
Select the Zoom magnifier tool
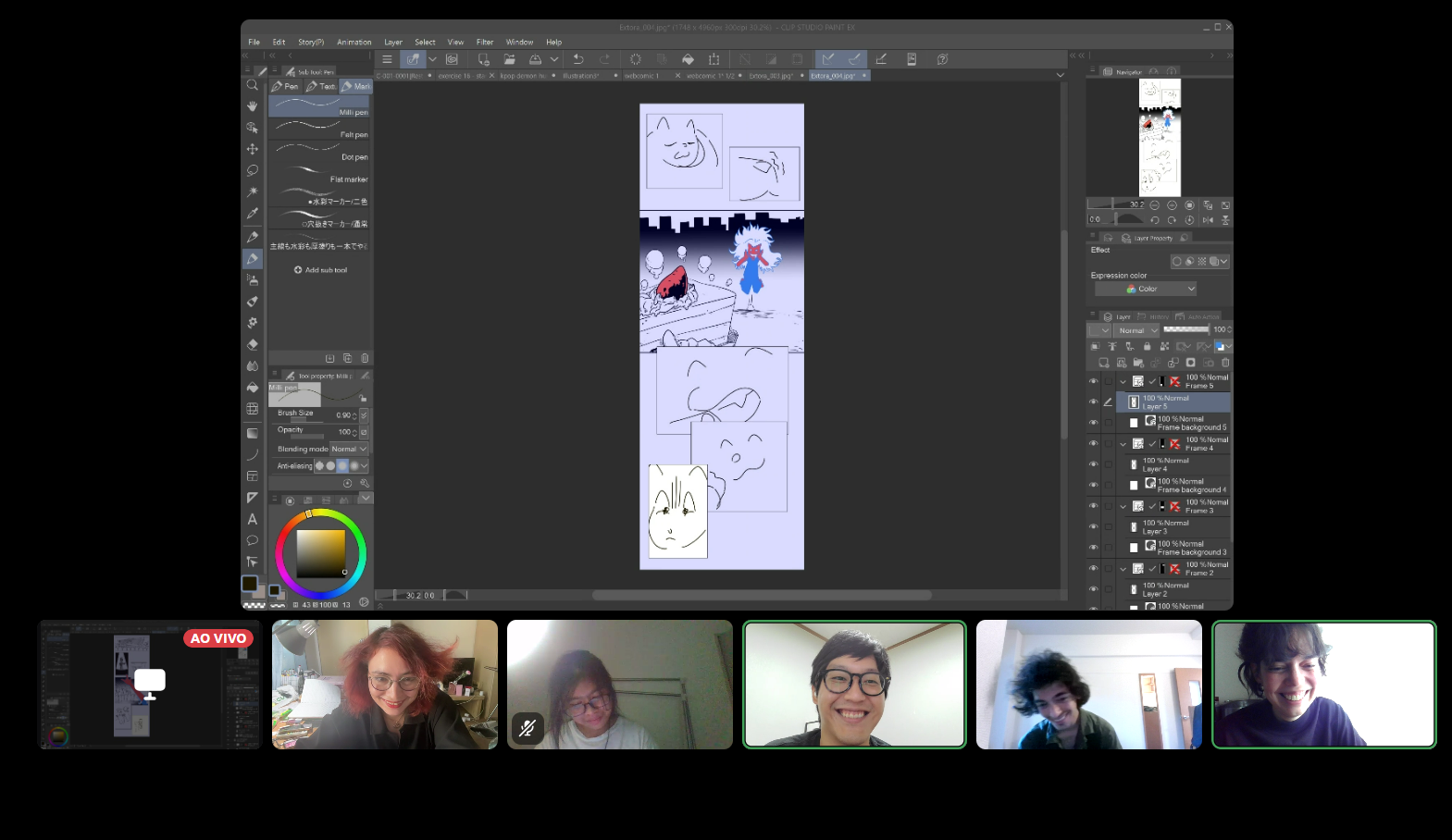[x=252, y=85]
